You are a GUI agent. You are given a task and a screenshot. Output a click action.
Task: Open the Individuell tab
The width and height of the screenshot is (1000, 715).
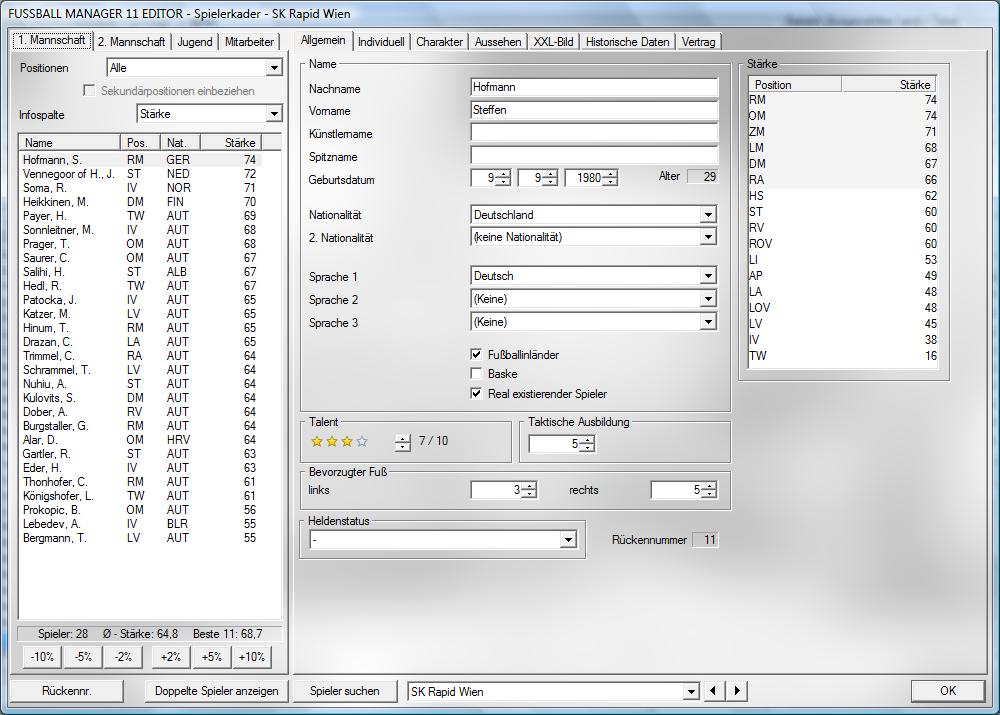click(x=381, y=42)
